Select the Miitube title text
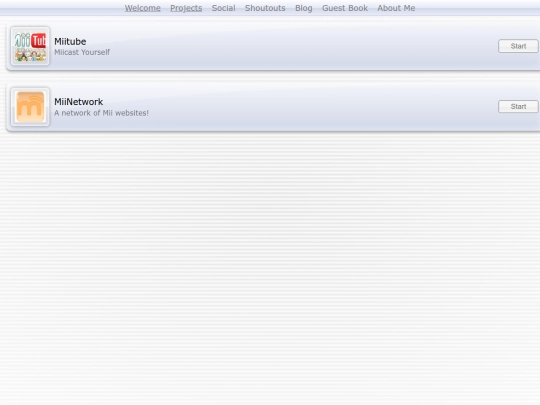540x405 pixels. pos(70,41)
